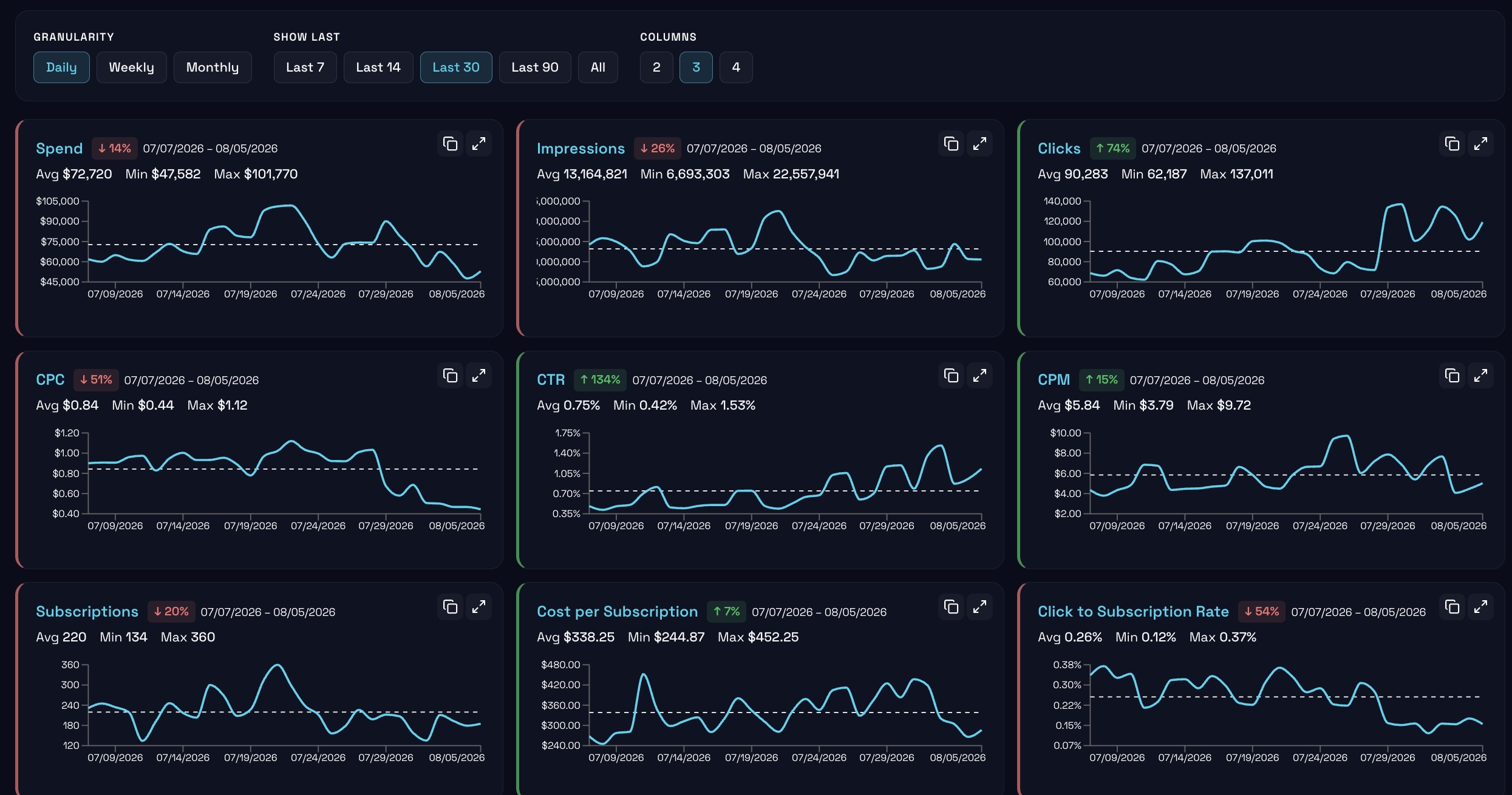Viewport: 1512px width, 795px height.
Task: Click the 54% decrease badge
Action: click(x=1262, y=612)
